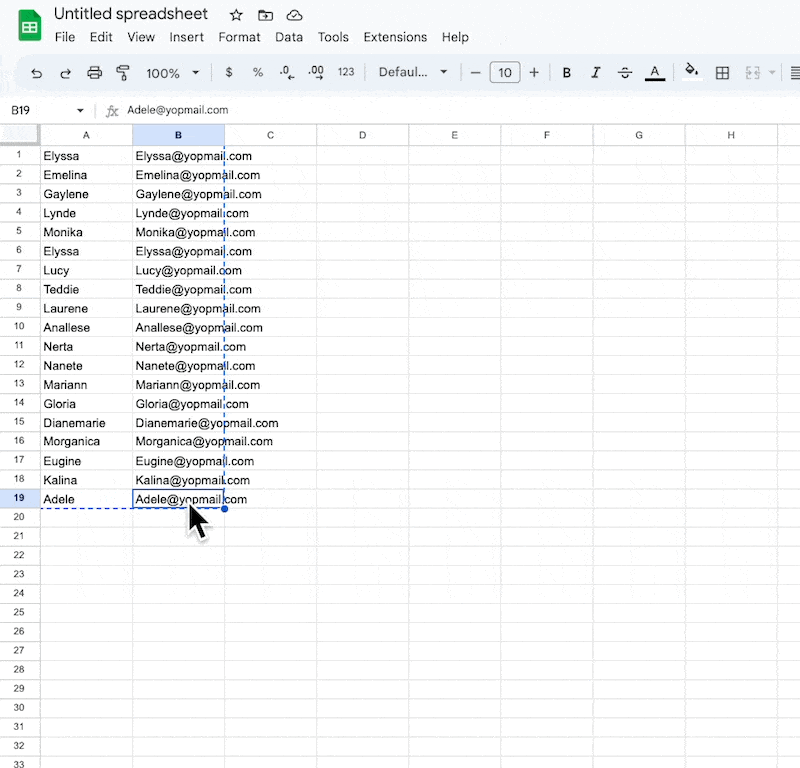Open the Data menu
Image resolution: width=800 pixels, height=768 pixels.
point(289,37)
